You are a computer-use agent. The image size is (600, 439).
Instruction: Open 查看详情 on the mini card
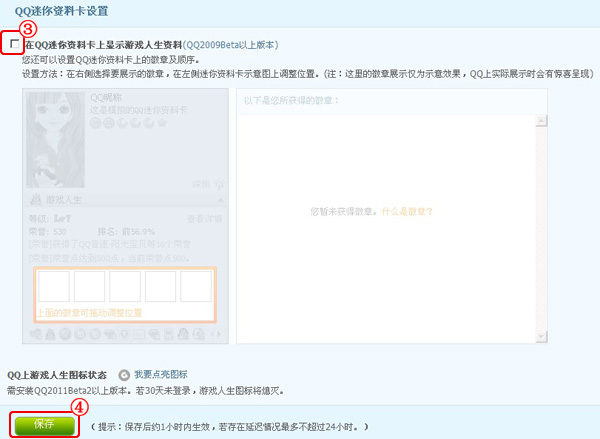coord(204,219)
